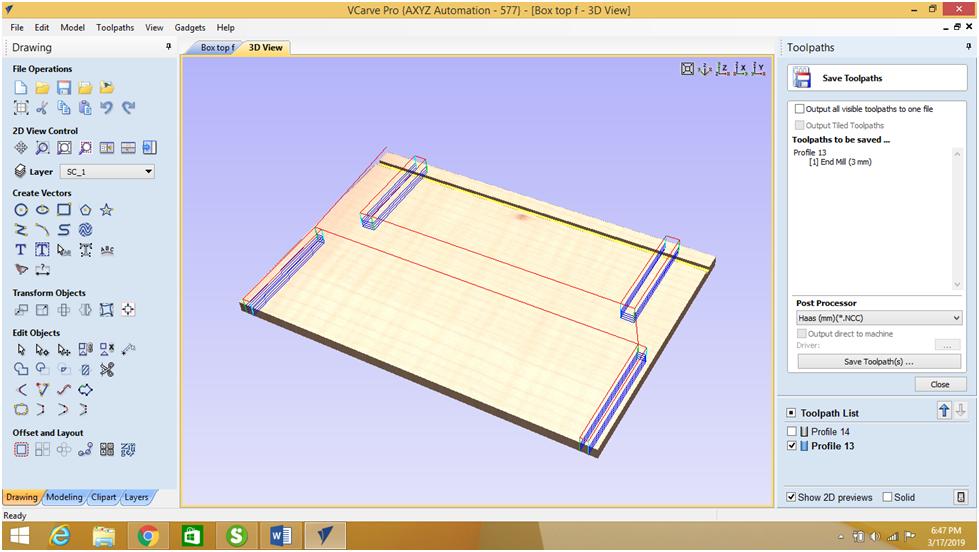Select End Mill (3 mm) entry
Screen dimensions: 979x552
click(x=840, y=162)
